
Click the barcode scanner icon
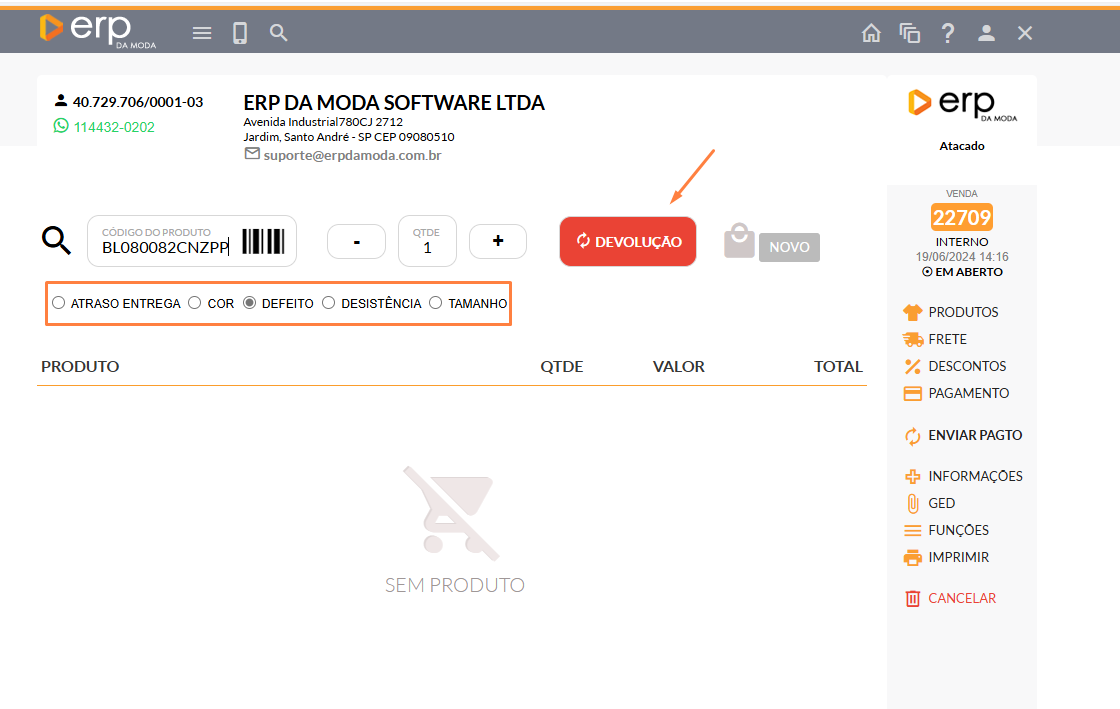point(263,241)
